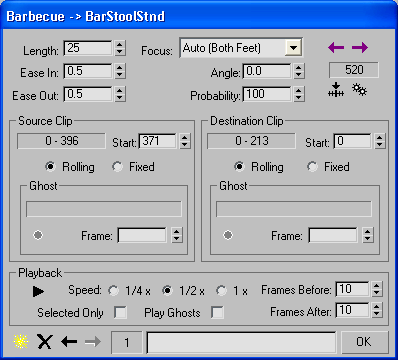Click the optimize transition icon with the down arrow
This screenshot has height=360, width=398.
point(336,90)
